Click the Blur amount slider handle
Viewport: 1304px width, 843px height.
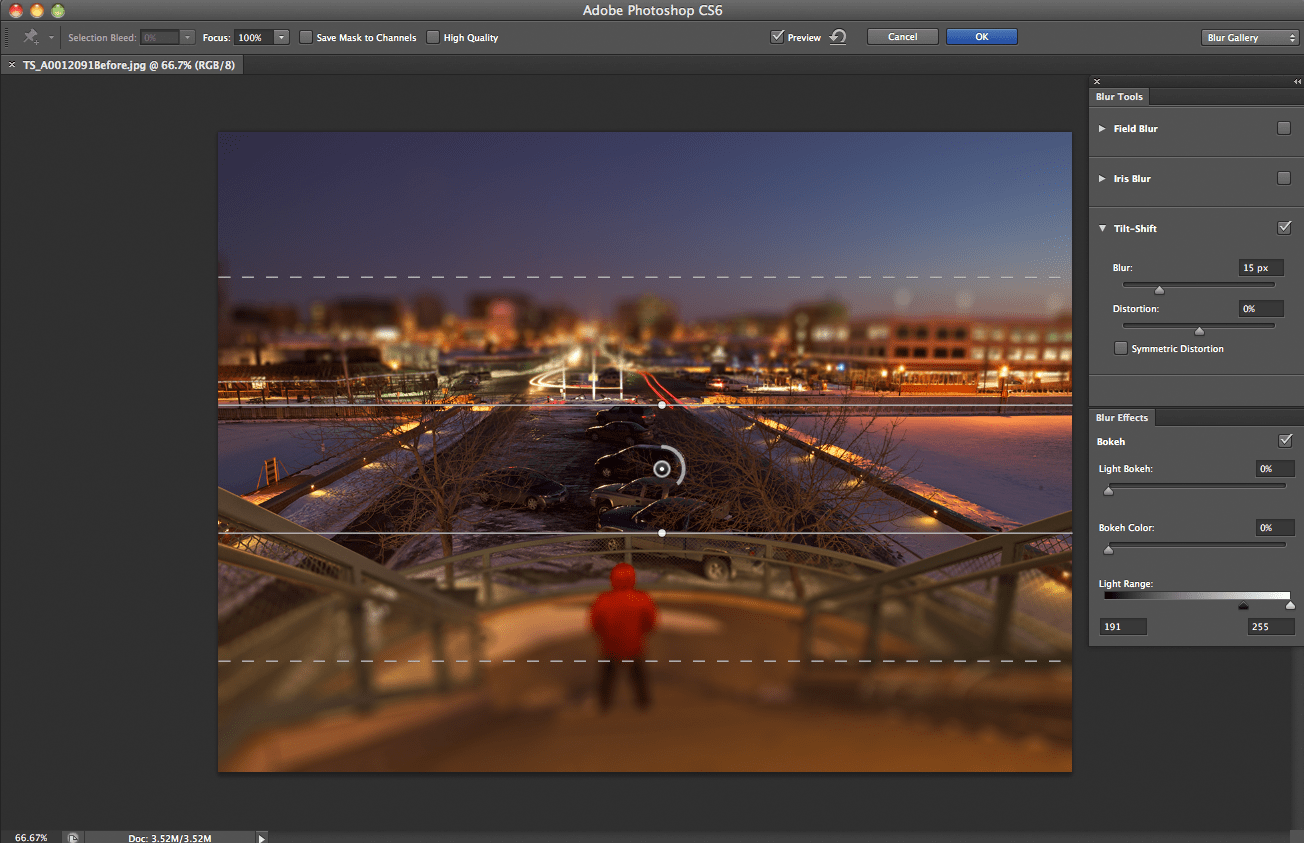tap(1159, 290)
